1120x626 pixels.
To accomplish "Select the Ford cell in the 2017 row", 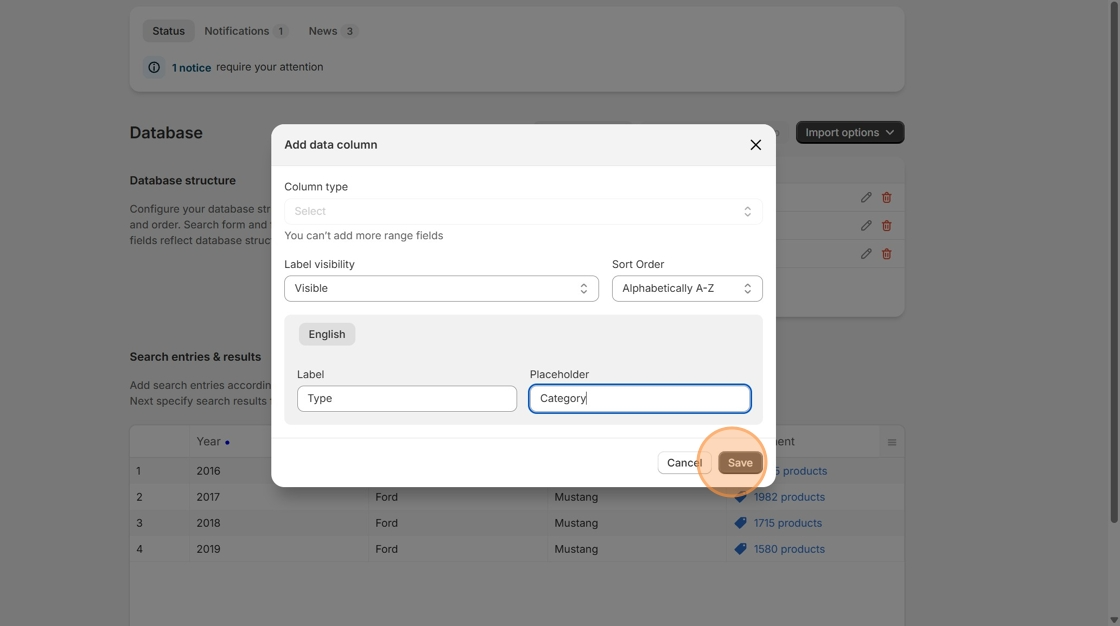I will (x=458, y=497).
